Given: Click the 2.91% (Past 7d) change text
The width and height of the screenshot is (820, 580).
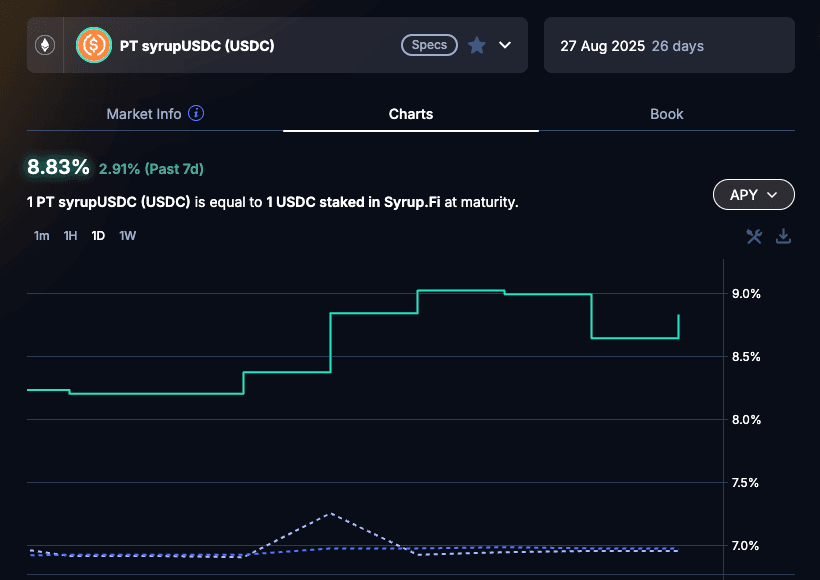Looking at the screenshot, I should pyautogui.click(x=151, y=169).
